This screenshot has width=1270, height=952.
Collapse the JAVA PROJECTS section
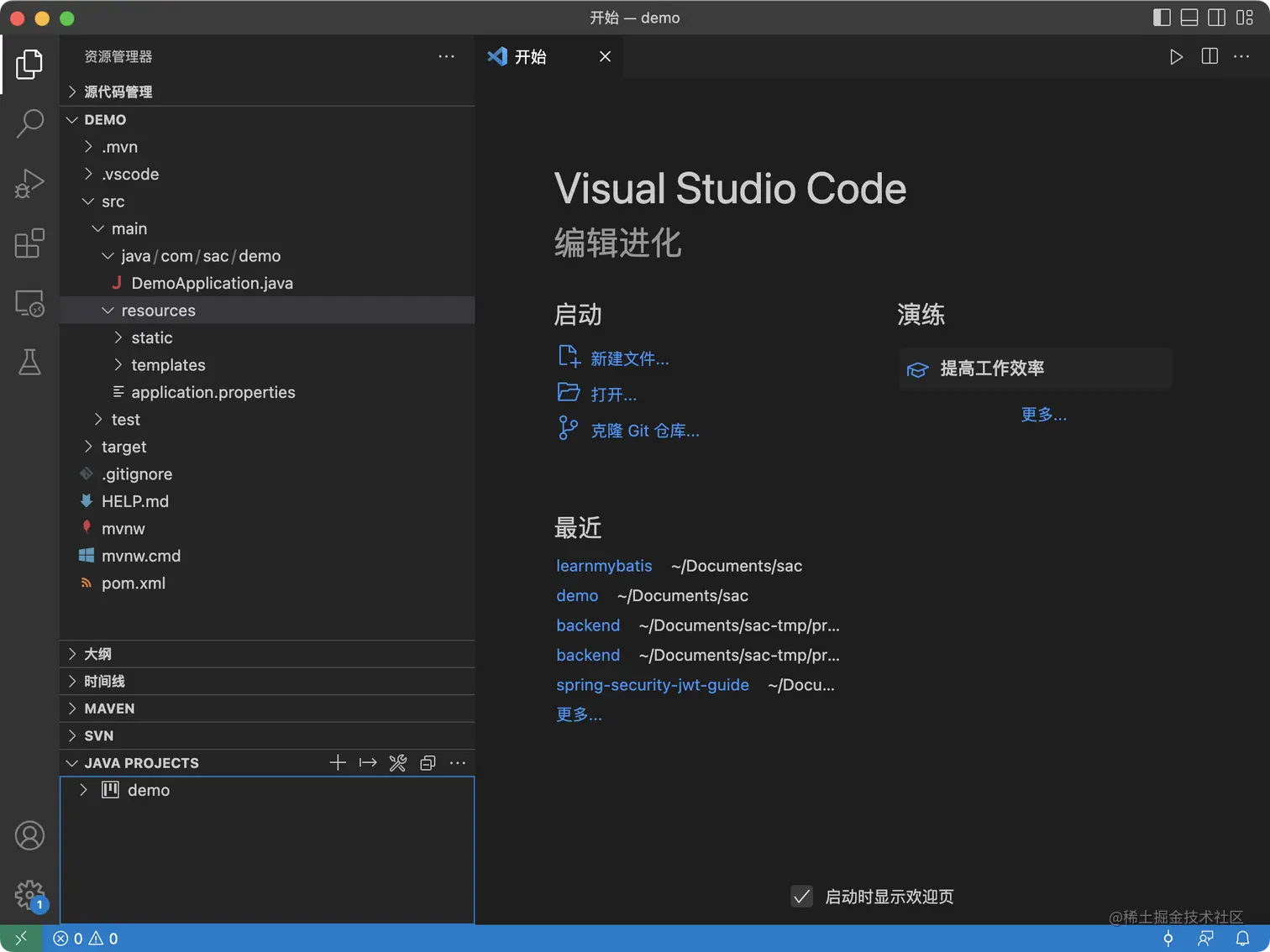[141, 762]
